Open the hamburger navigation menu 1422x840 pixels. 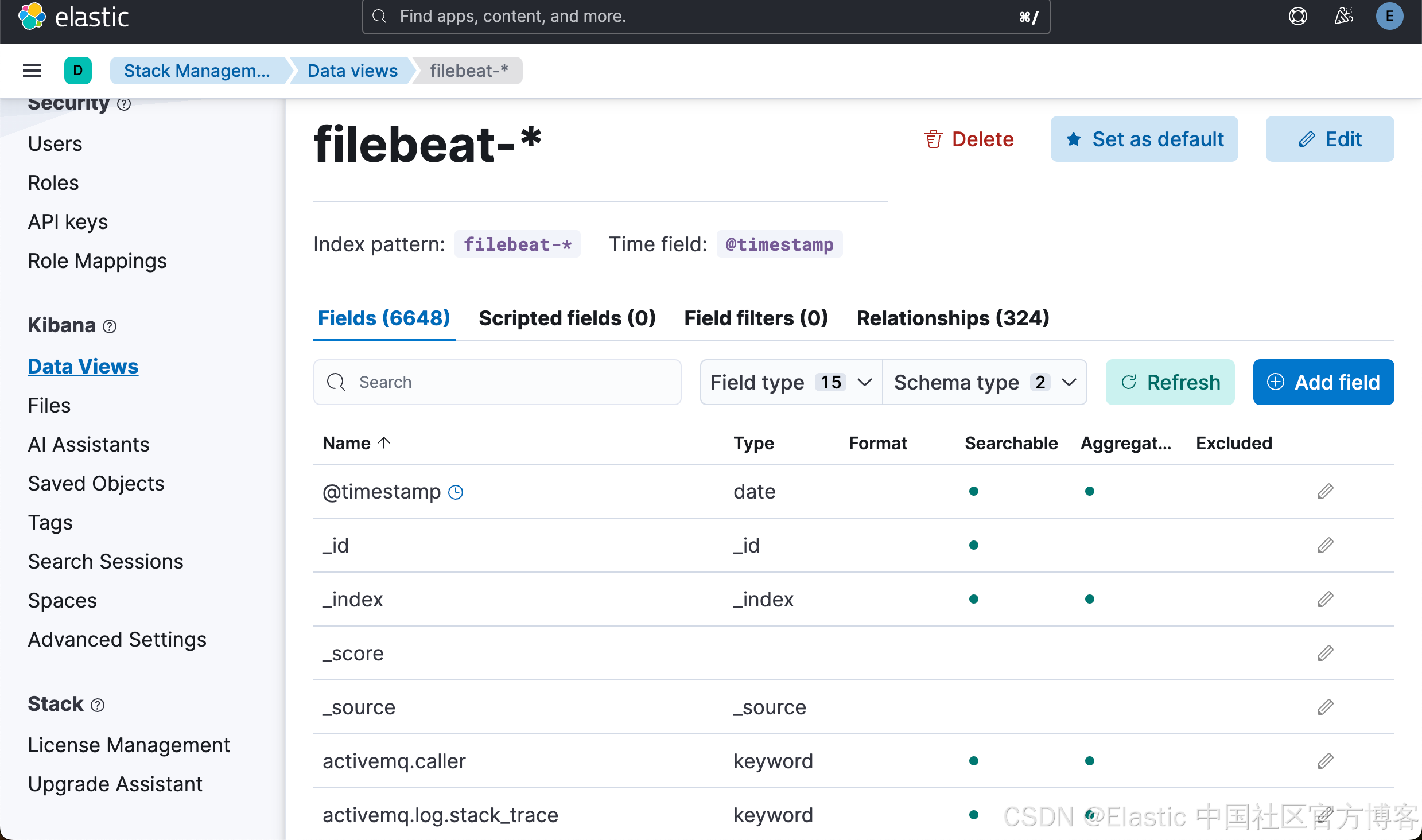[x=32, y=71]
